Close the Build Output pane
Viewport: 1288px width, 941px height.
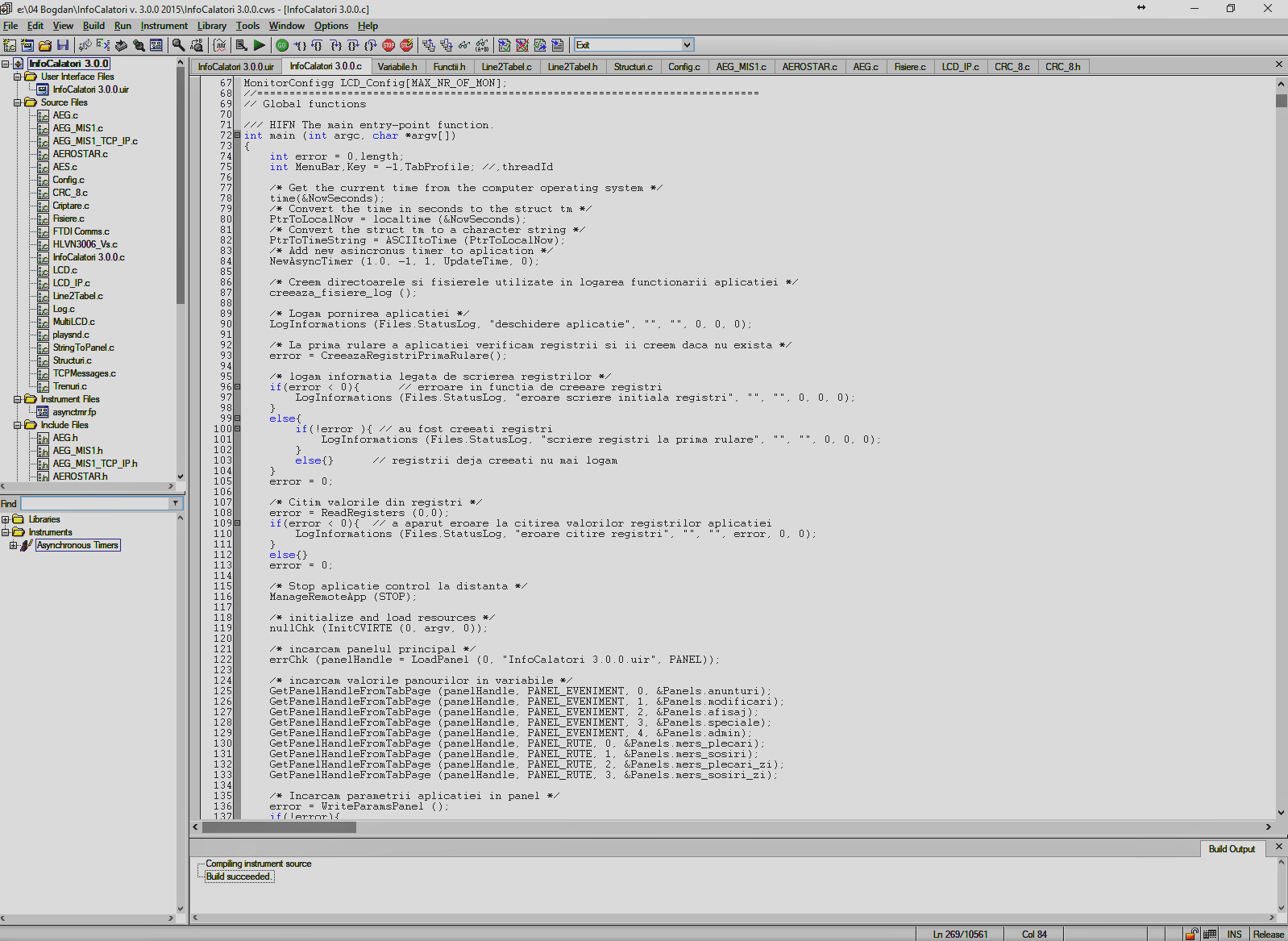(x=1278, y=847)
